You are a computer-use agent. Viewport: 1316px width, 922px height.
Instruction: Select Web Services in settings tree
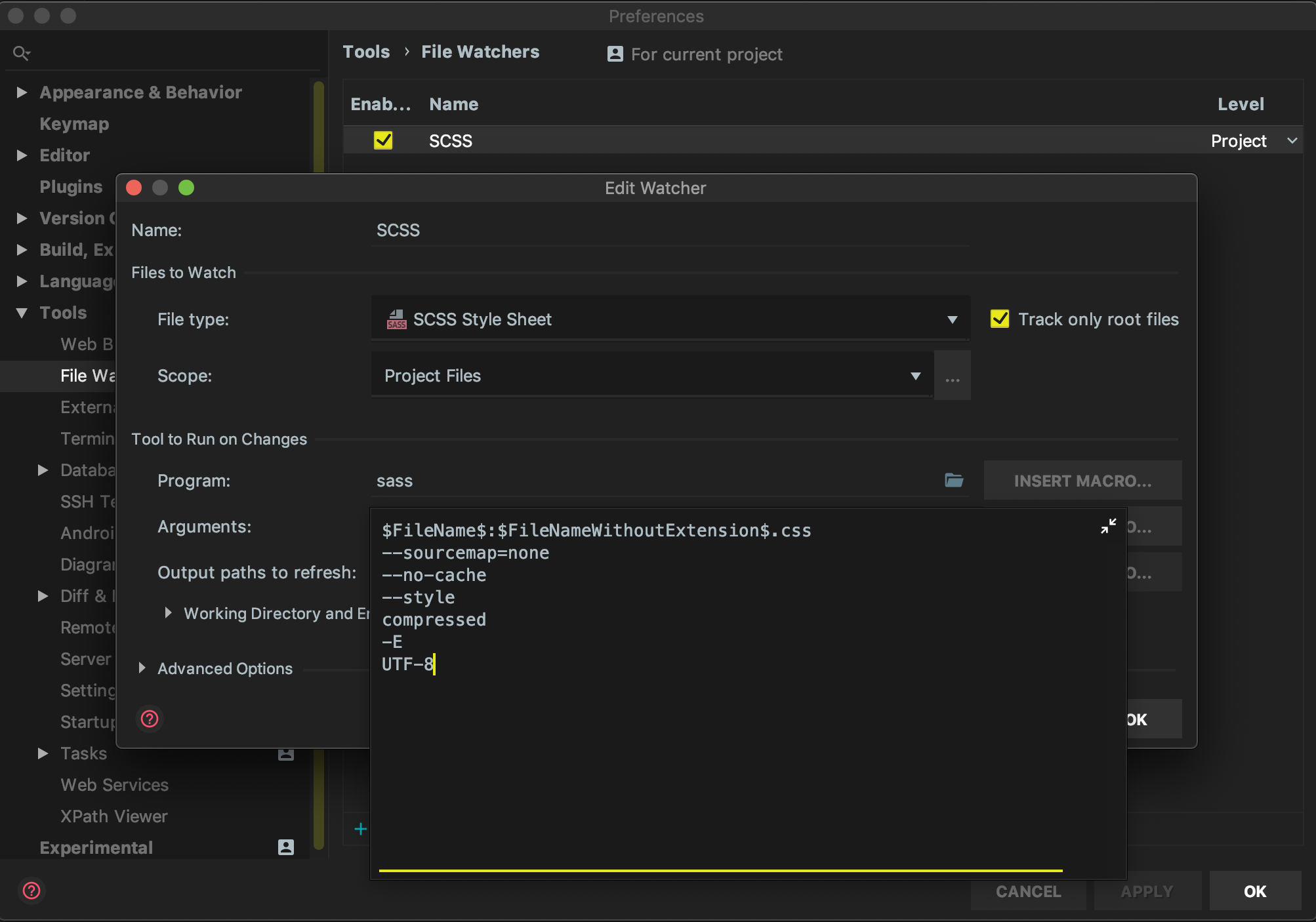[114, 785]
